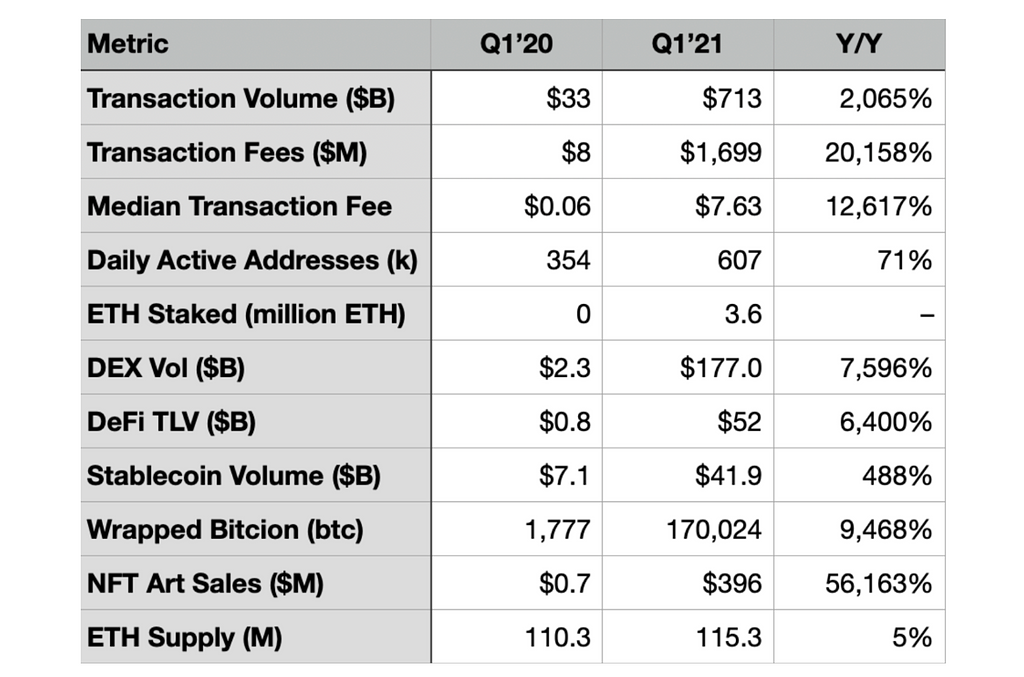Click the Y/Y column header

point(859,44)
